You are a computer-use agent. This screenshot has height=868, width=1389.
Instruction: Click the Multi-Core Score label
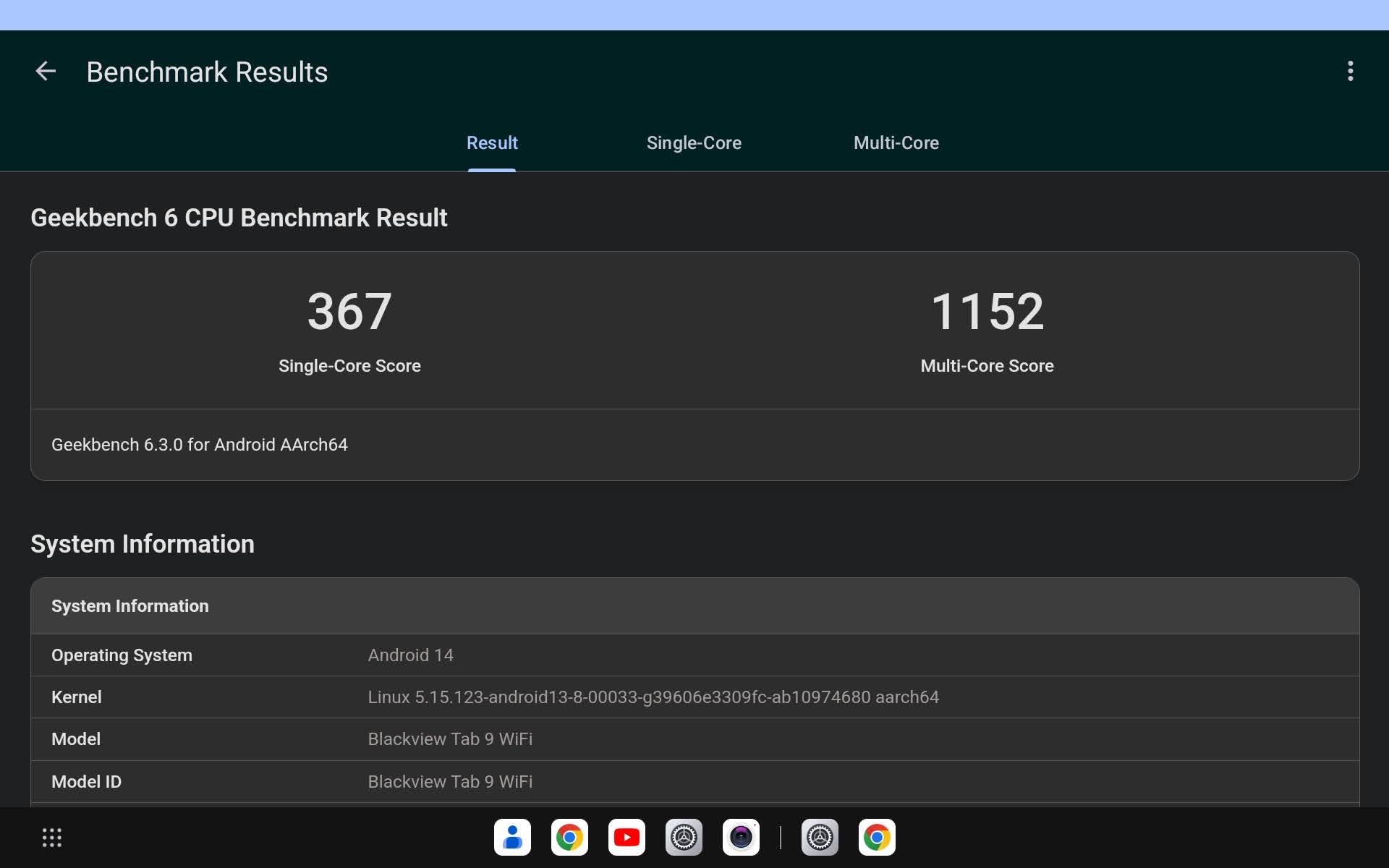tap(987, 366)
